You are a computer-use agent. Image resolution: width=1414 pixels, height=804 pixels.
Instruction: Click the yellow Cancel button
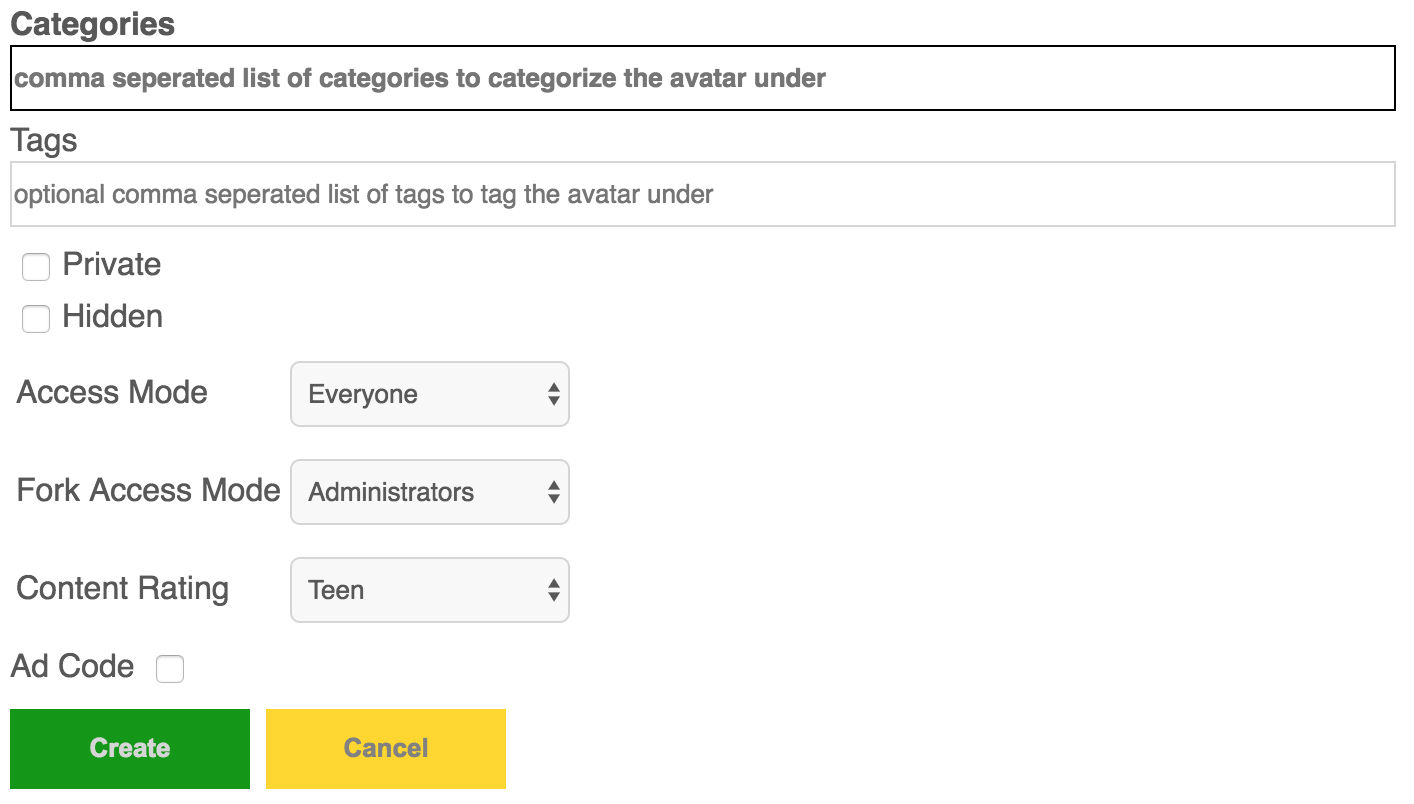[x=386, y=749]
